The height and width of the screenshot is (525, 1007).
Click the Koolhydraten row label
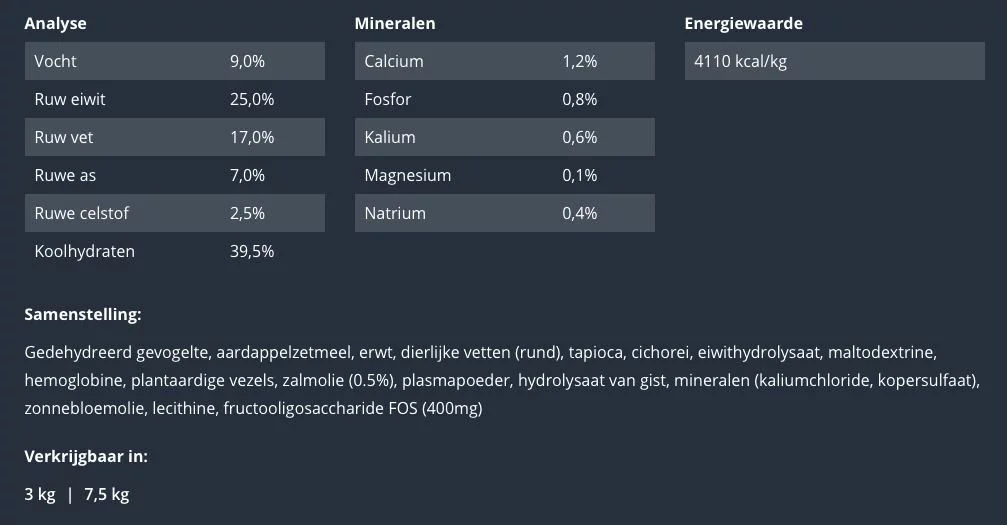84,251
